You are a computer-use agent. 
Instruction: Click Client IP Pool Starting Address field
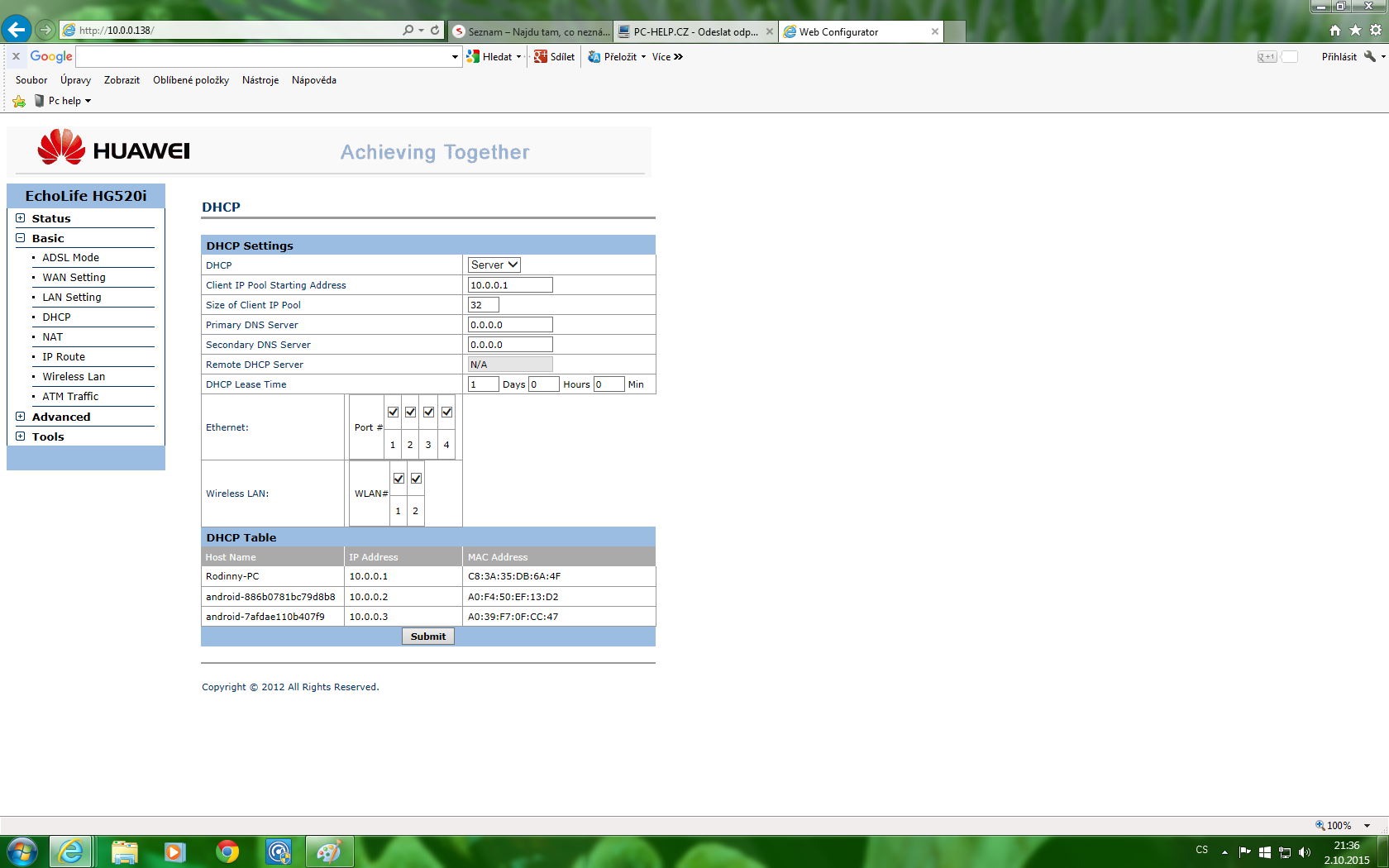pos(510,285)
